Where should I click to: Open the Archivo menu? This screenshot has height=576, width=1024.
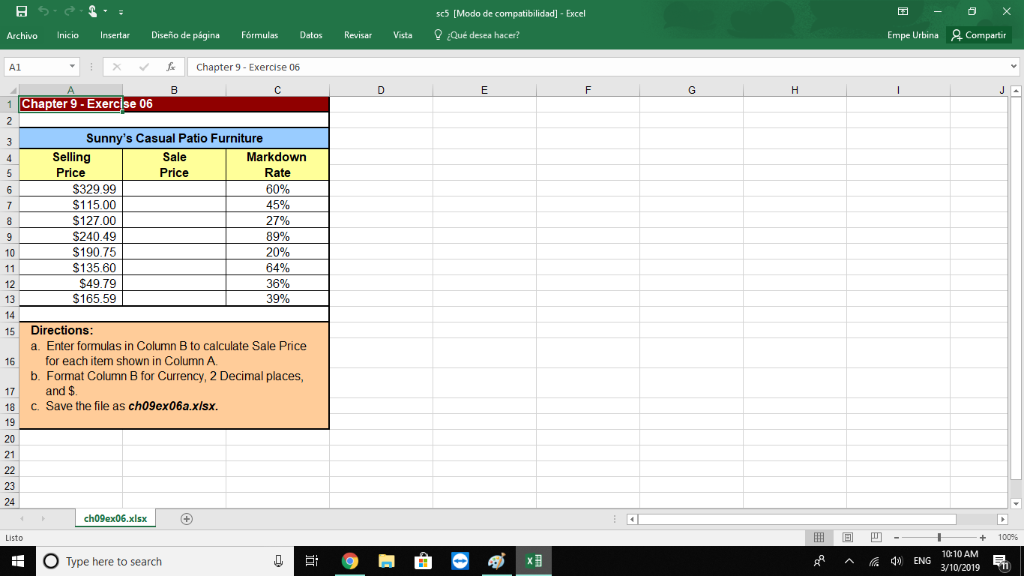[22, 35]
